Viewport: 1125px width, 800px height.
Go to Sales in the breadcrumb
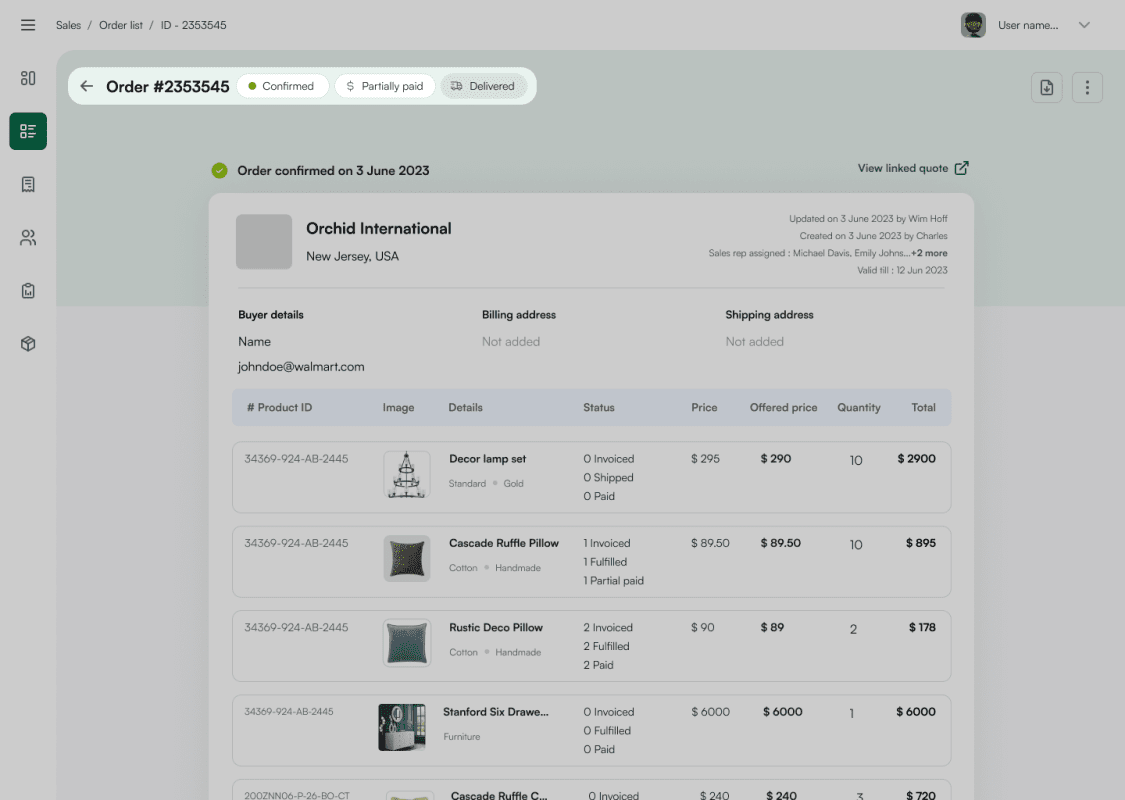click(x=68, y=25)
